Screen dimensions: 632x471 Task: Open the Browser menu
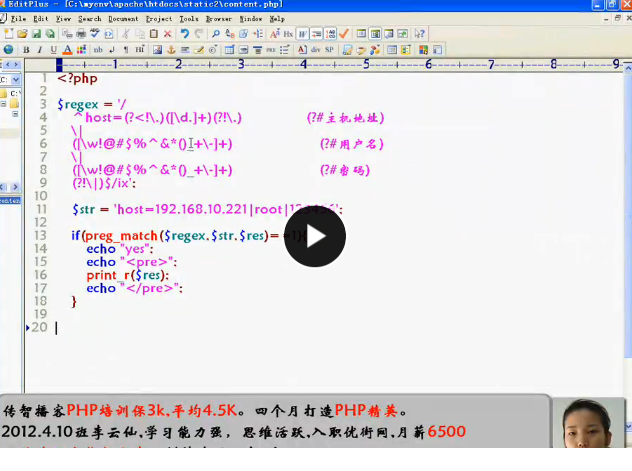tap(218, 19)
